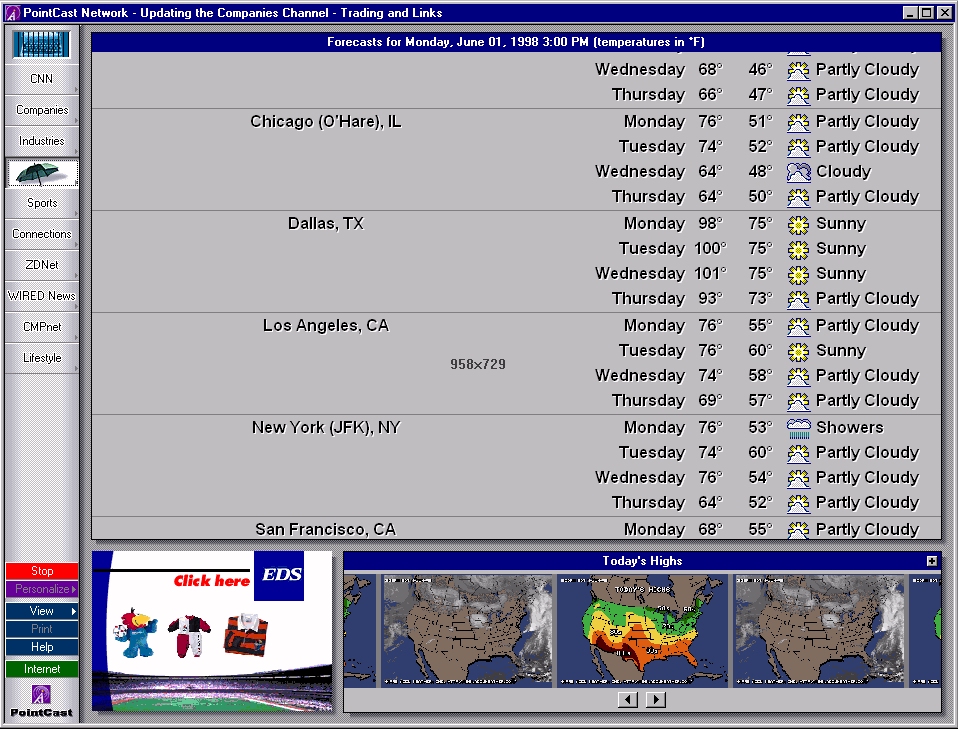The height and width of the screenshot is (729, 958).
Task: Open the View submenu
Action: (42, 611)
